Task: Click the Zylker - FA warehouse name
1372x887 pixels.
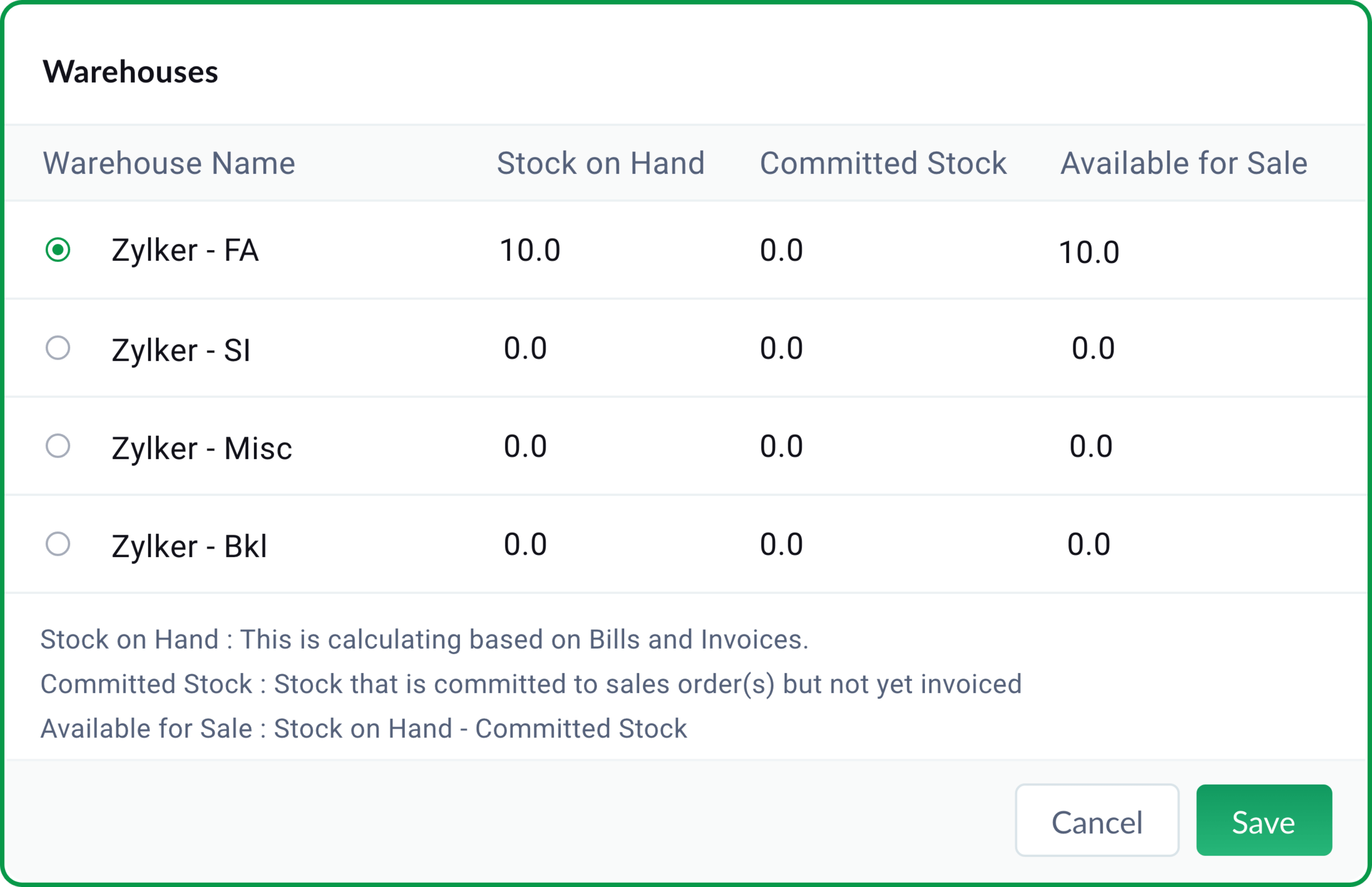Action: click(x=184, y=250)
